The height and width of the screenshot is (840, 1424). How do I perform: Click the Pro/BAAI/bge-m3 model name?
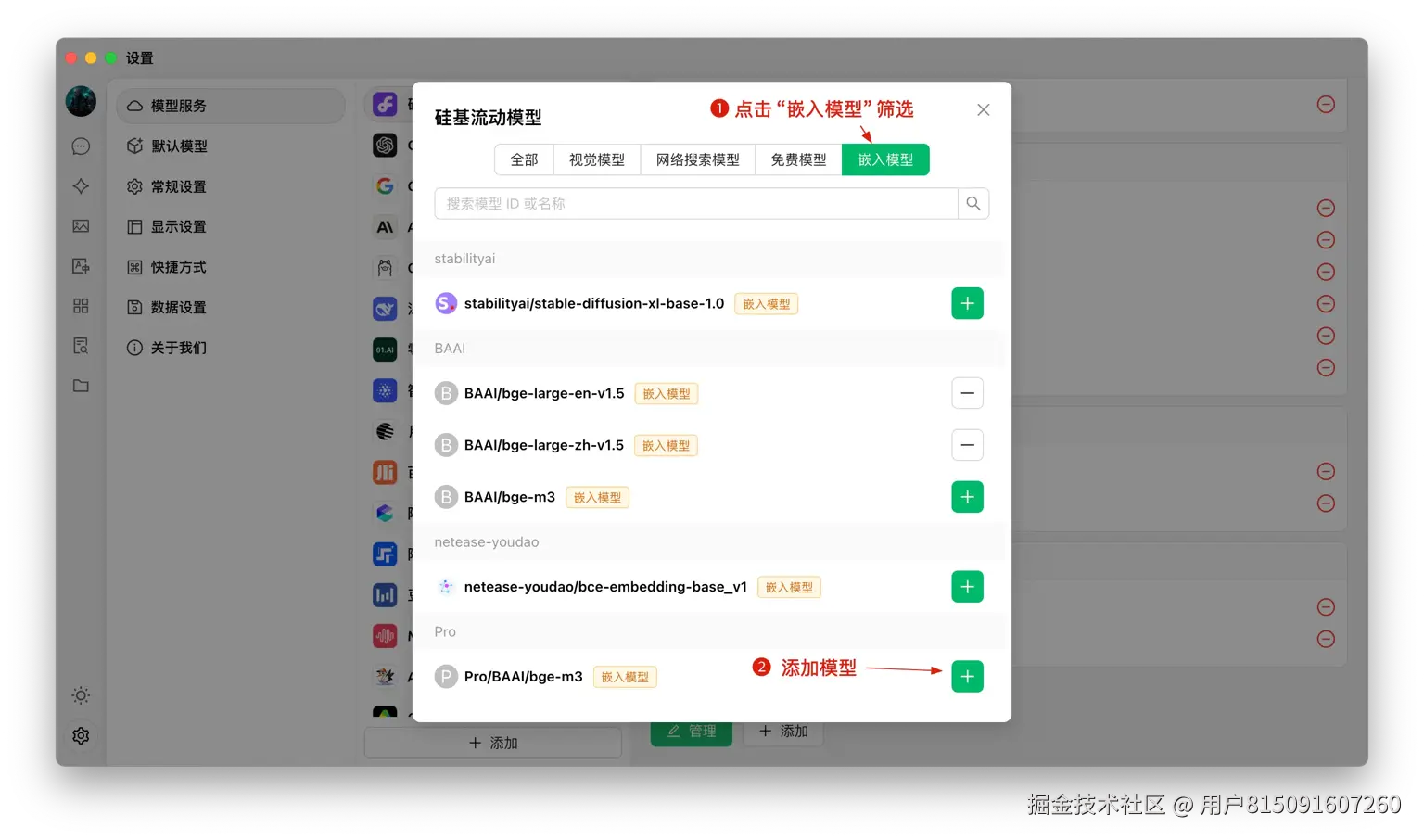coord(524,677)
